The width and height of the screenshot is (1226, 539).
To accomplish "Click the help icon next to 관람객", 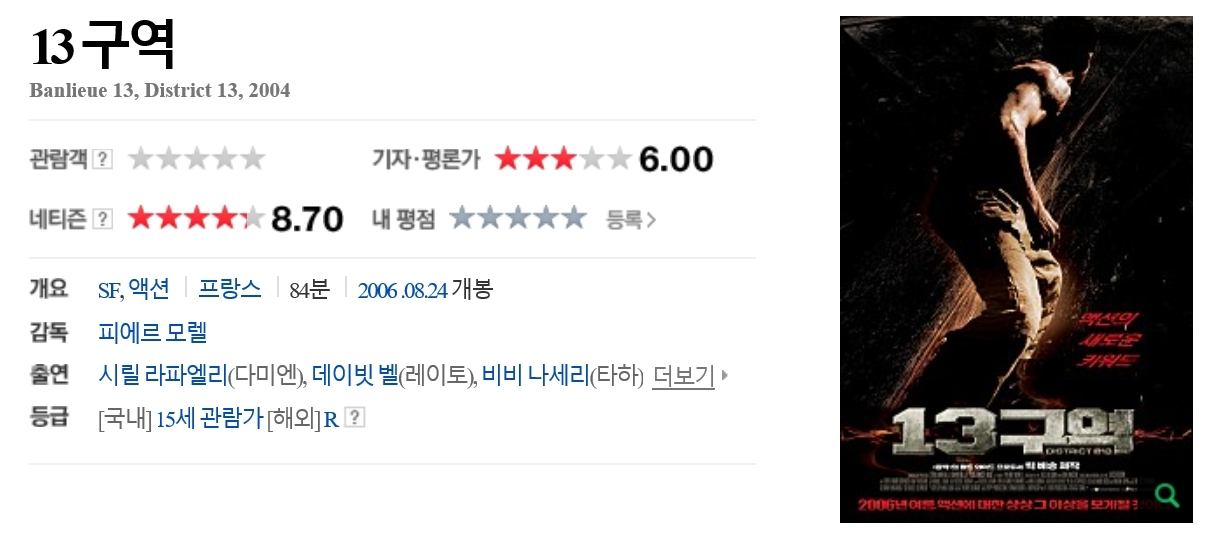I will pyautogui.click(x=102, y=159).
